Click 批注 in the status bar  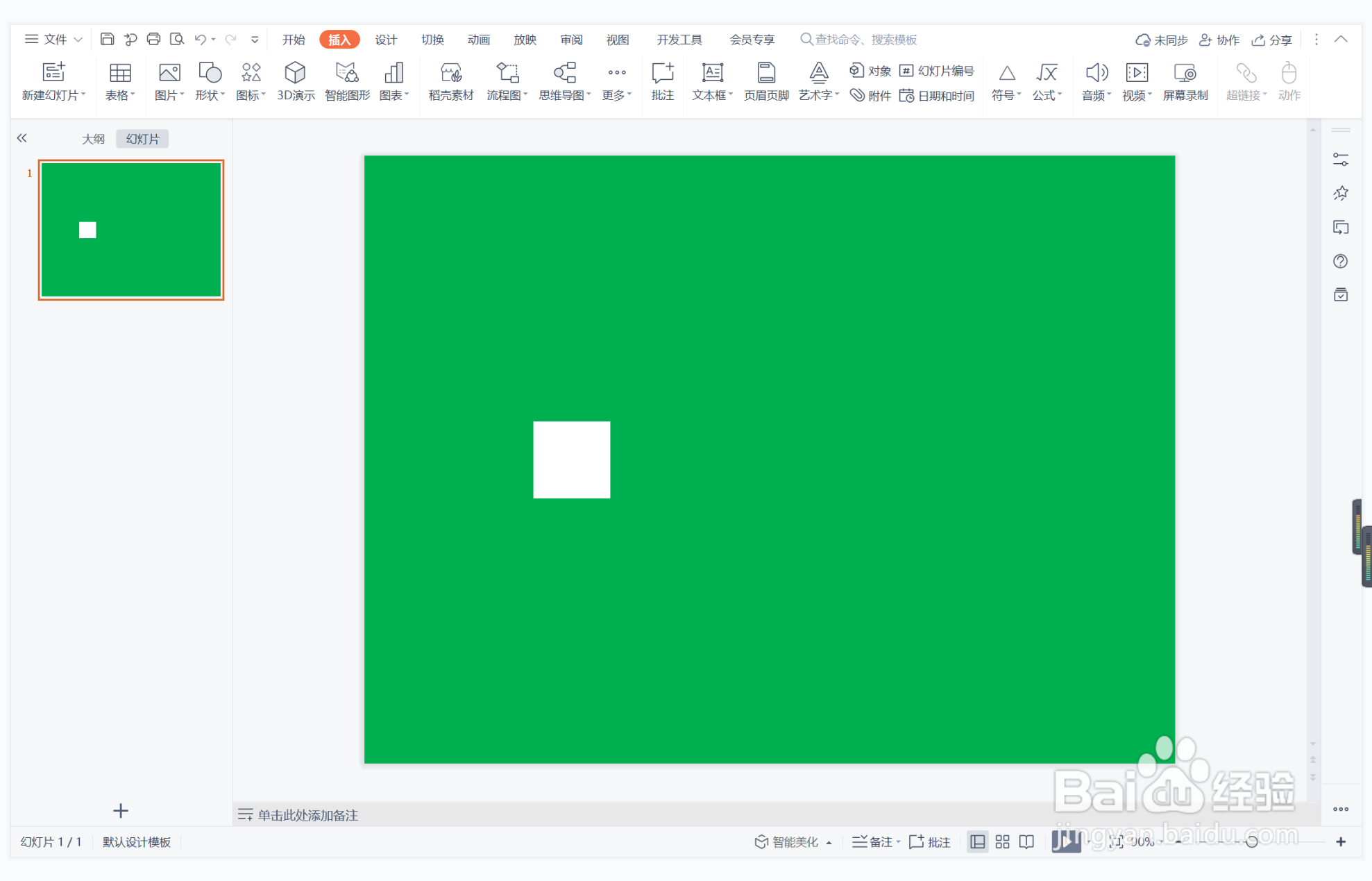tap(929, 842)
